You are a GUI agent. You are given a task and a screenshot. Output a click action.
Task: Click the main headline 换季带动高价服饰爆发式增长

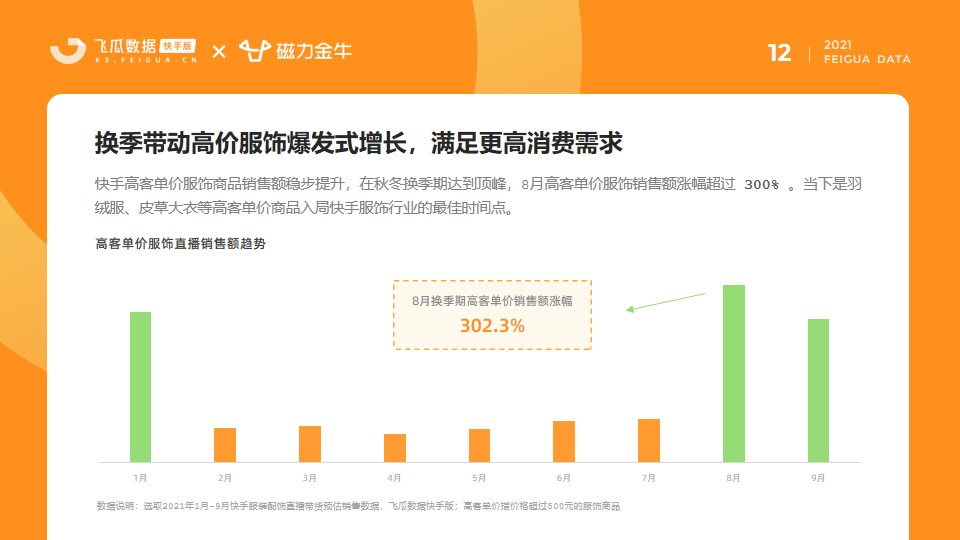click(250, 143)
